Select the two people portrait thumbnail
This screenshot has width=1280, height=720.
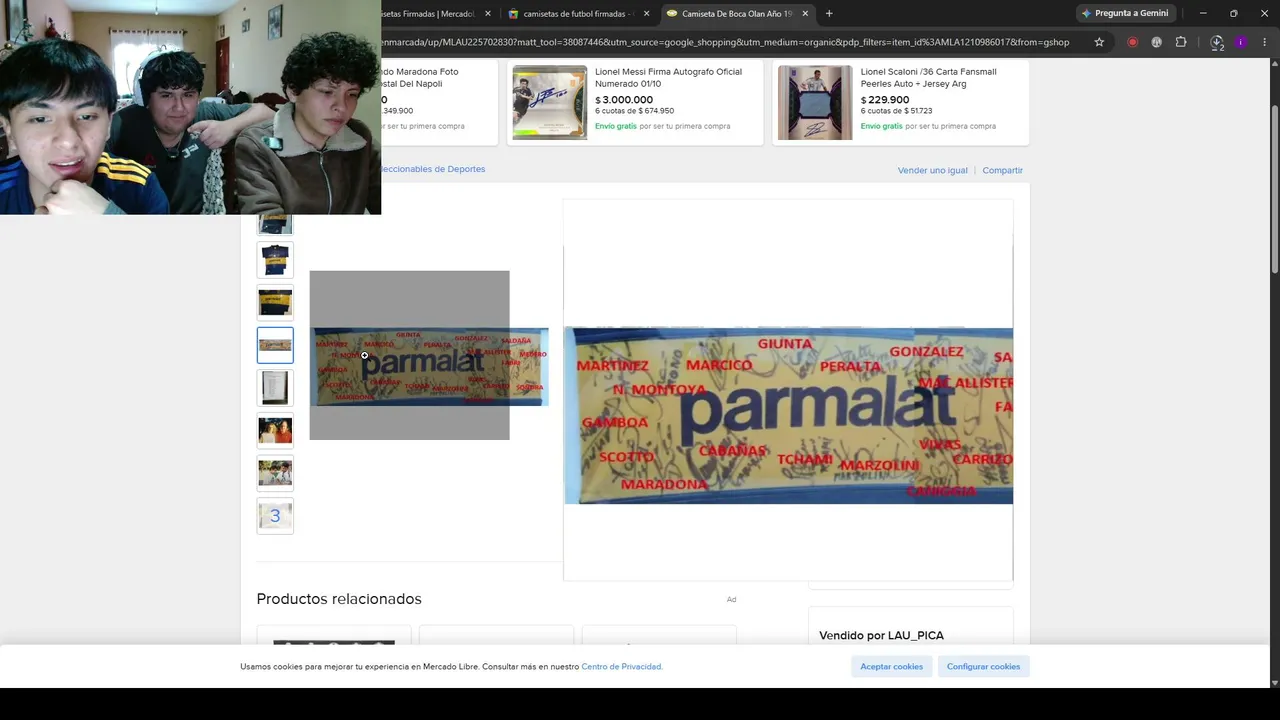[x=275, y=430]
